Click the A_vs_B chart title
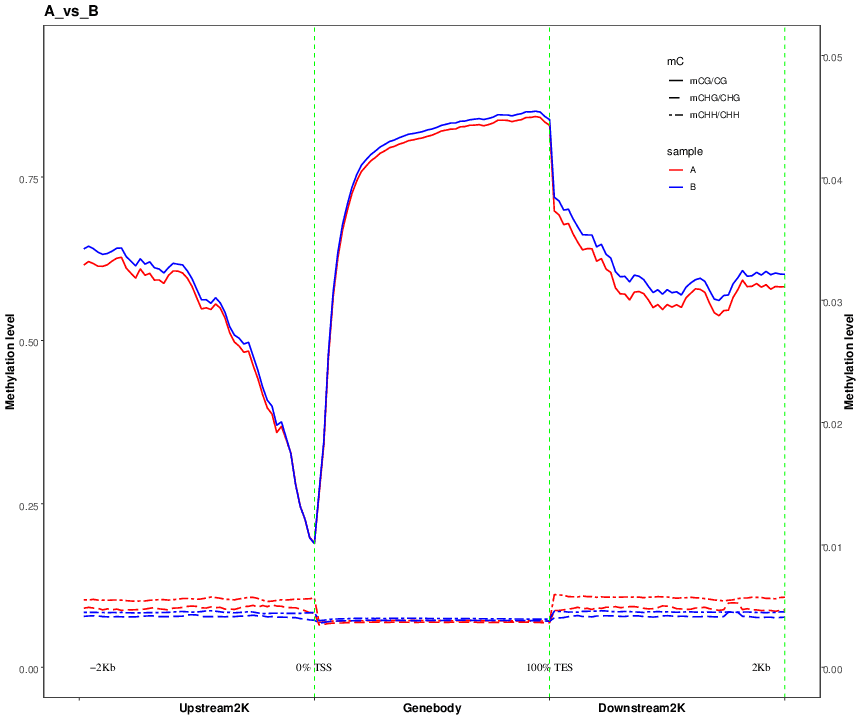864x720 pixels. point(71,11)
